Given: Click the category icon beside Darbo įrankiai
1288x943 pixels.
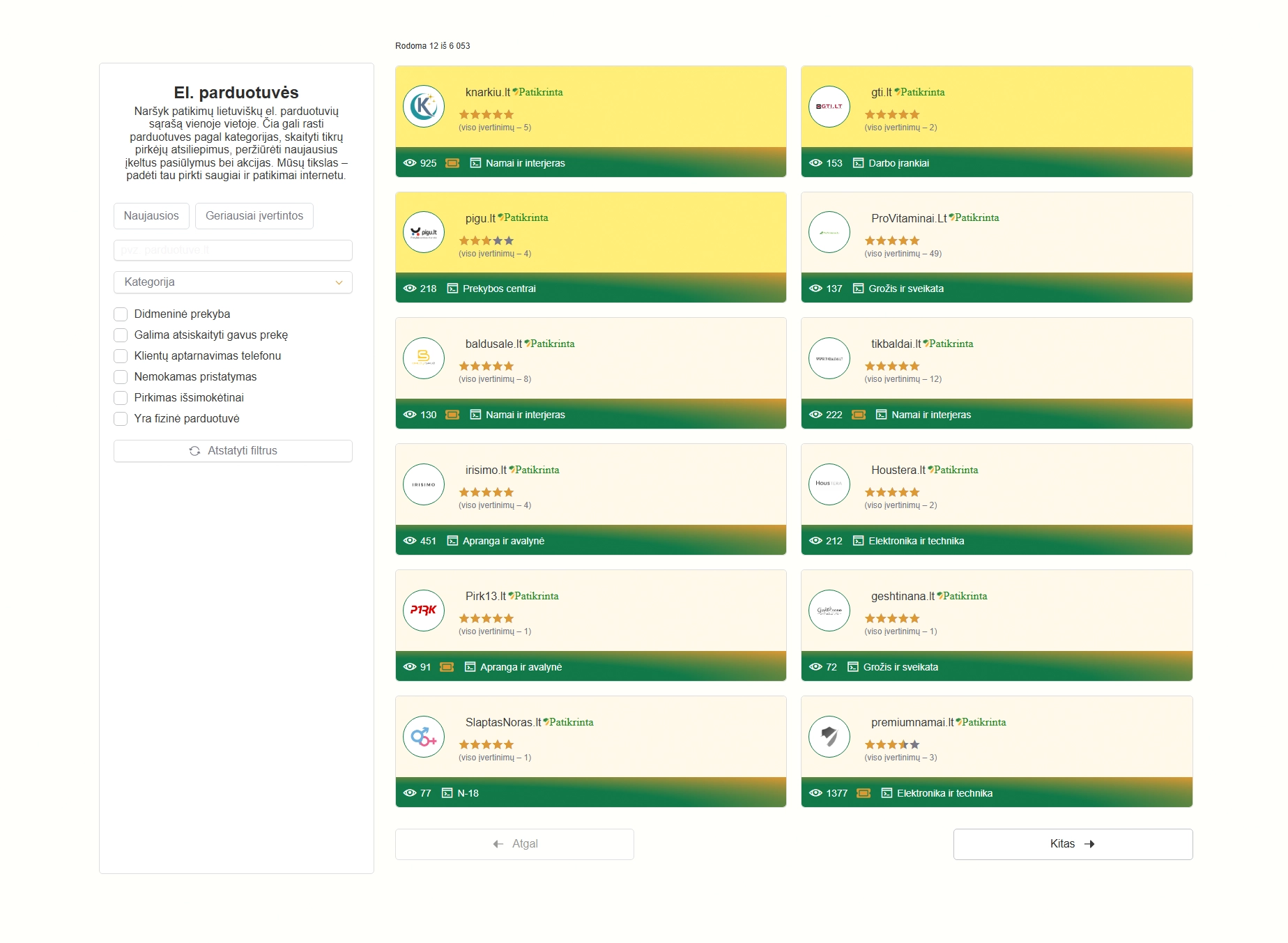Looking at the screenshot, I should 858,163.
